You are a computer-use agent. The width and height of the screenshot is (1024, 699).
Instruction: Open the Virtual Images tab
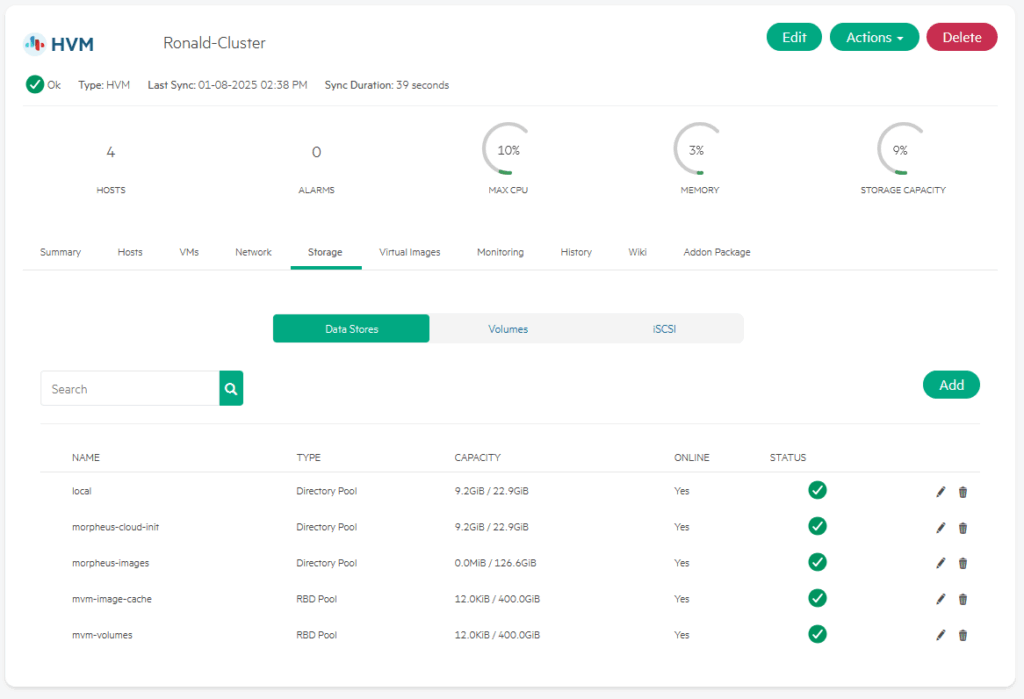point(409,252)
